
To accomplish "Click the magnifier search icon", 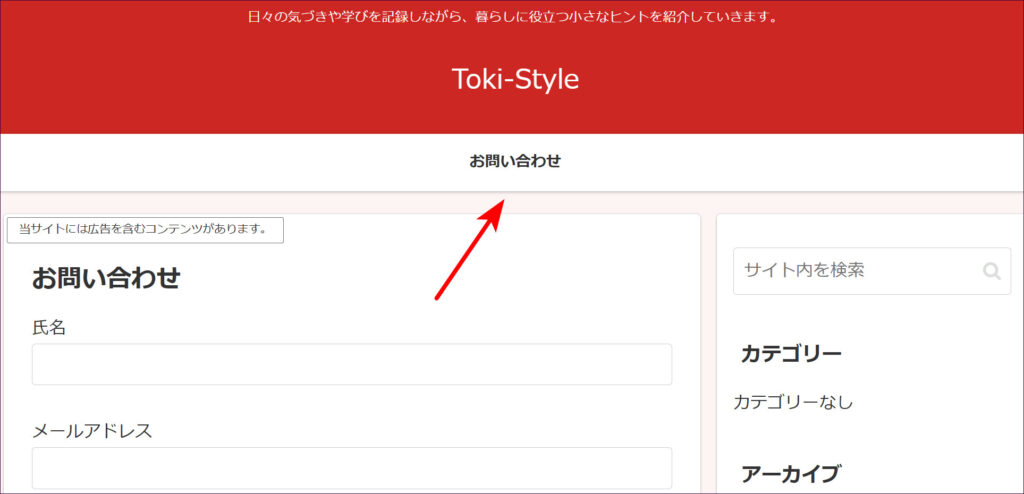I will coord(991,271).
